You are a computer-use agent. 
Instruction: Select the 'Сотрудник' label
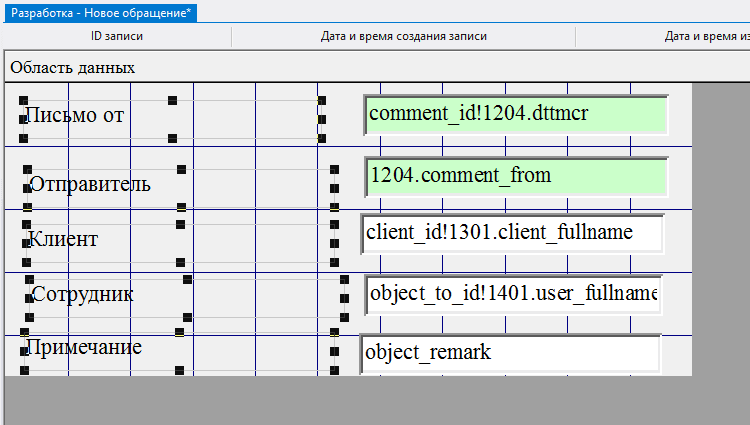point(83,294)
